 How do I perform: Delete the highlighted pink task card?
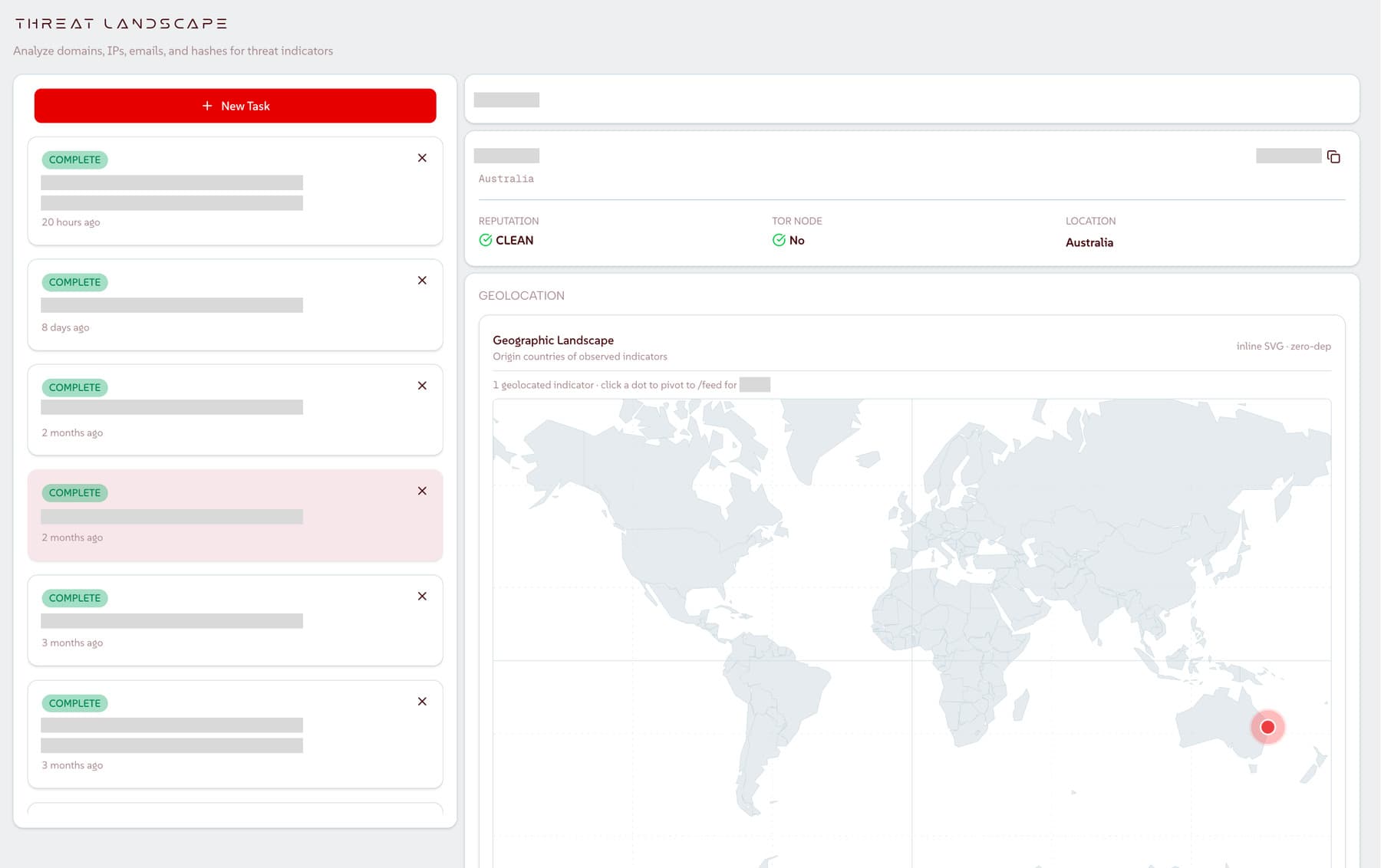422,491
